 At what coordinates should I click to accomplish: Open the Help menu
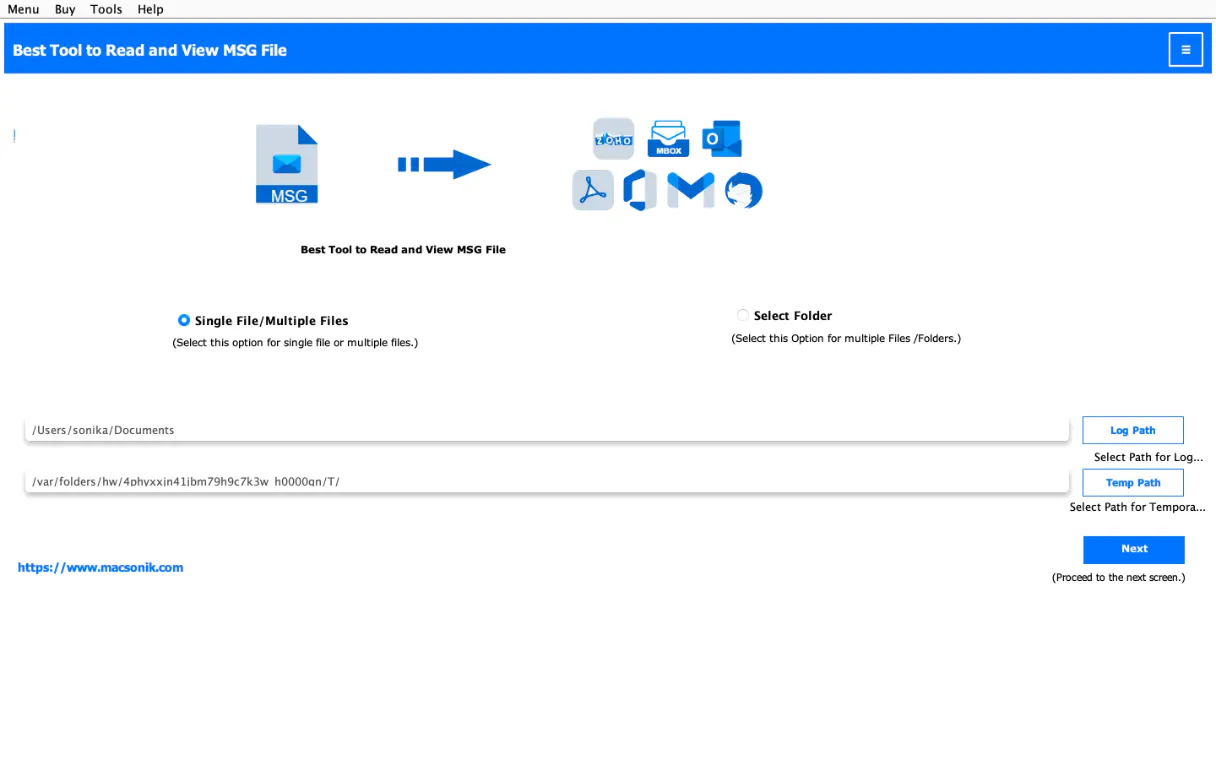[150, 9]
